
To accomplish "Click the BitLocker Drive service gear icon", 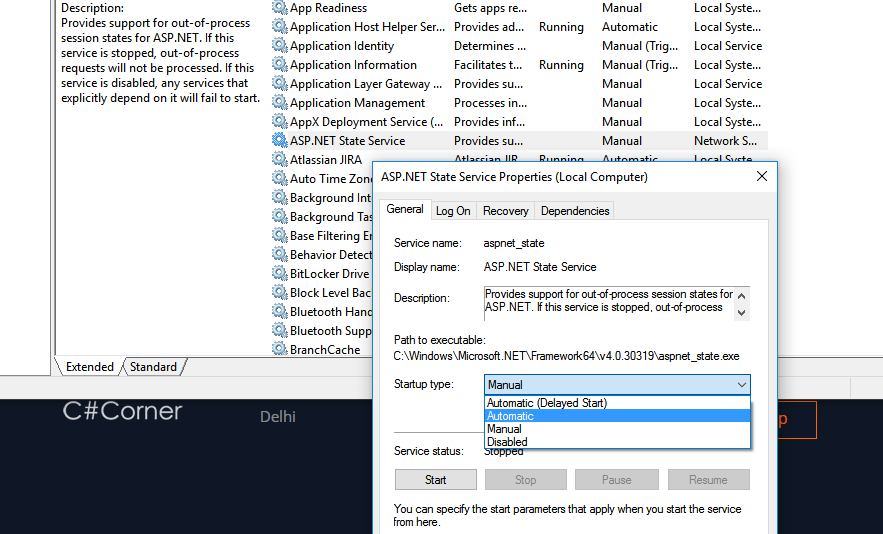I will pos(279,273).
